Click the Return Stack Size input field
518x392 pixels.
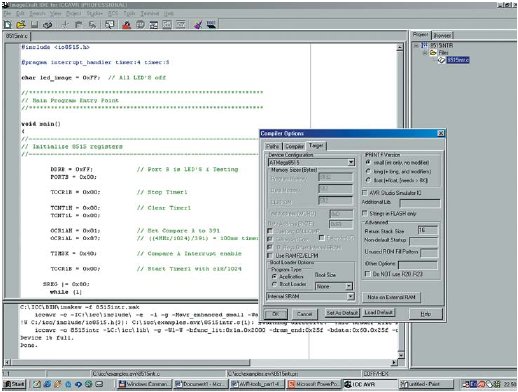(428, 230)
